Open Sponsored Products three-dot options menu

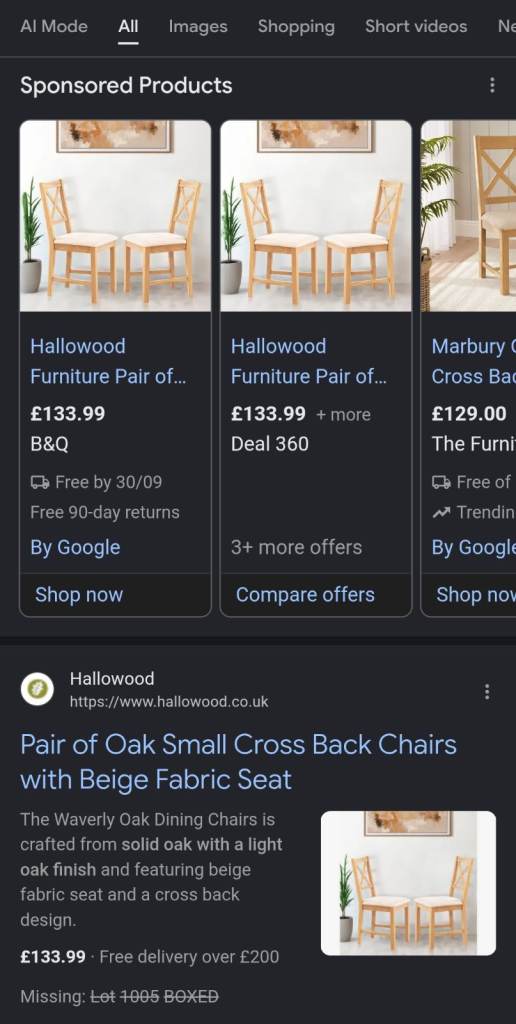(492, 85)
